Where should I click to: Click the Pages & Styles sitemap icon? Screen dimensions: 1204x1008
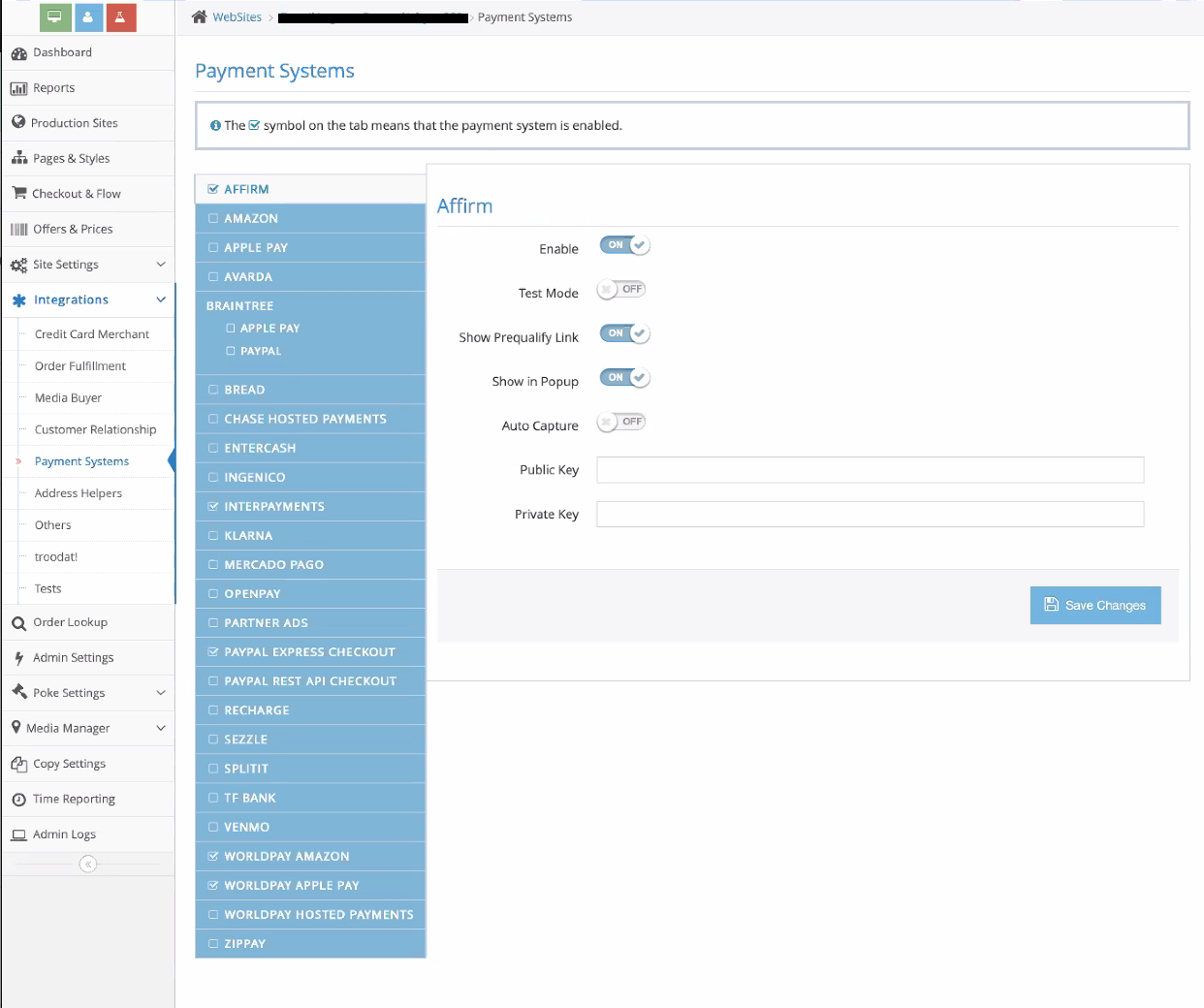18,158
